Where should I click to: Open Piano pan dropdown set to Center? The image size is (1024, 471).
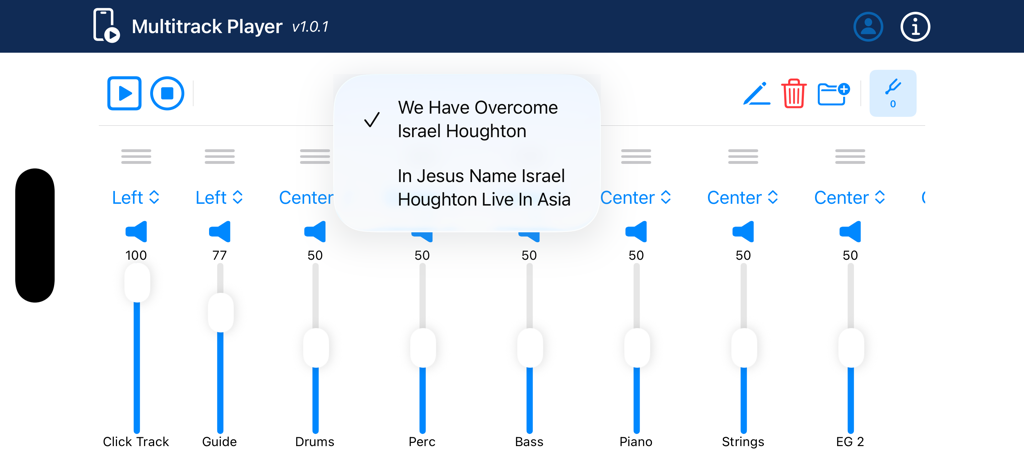(636, 197)
